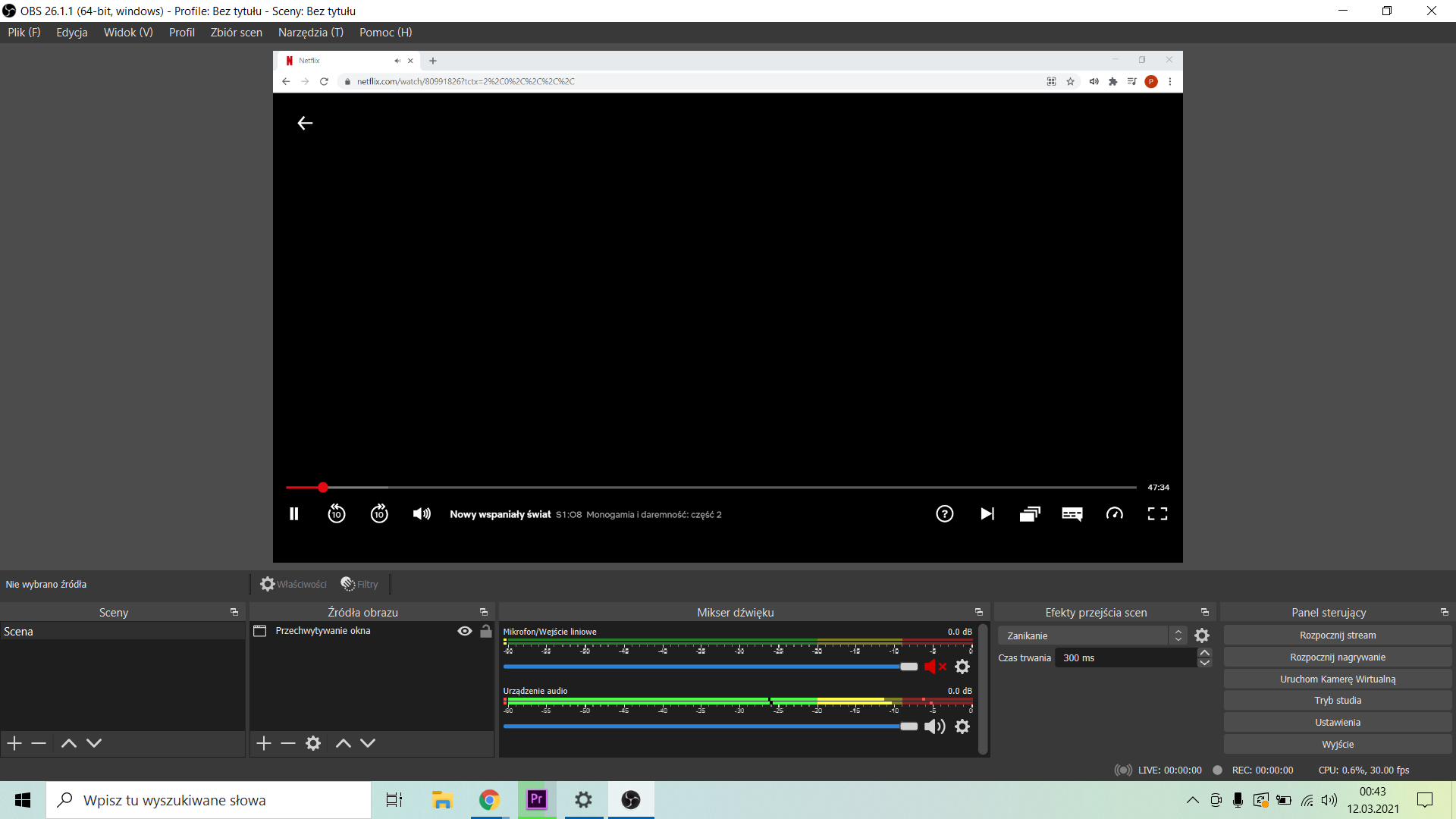Click Netflix subtitles and audio icon
Screen dimensions: 1456x819
click(1072, 514)
